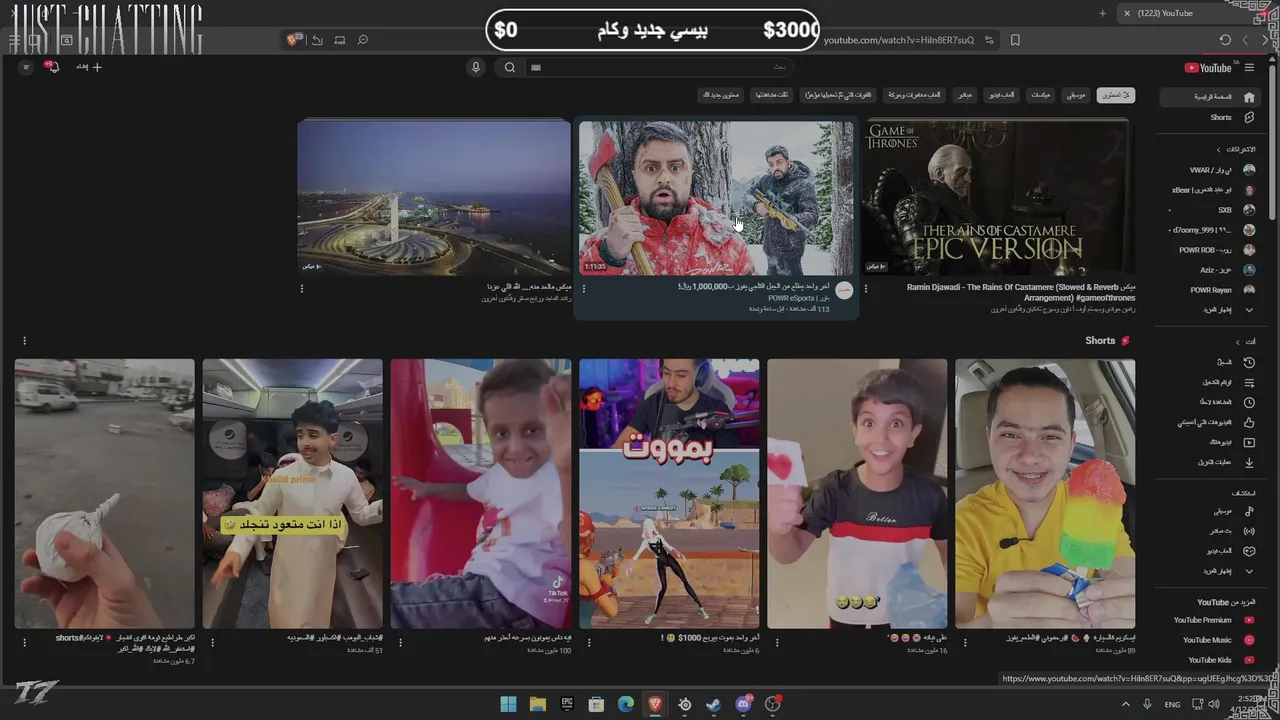
Task: Open the 'أنت' You section chevron
Action: pyautogui.click(x=1237, y=342)
